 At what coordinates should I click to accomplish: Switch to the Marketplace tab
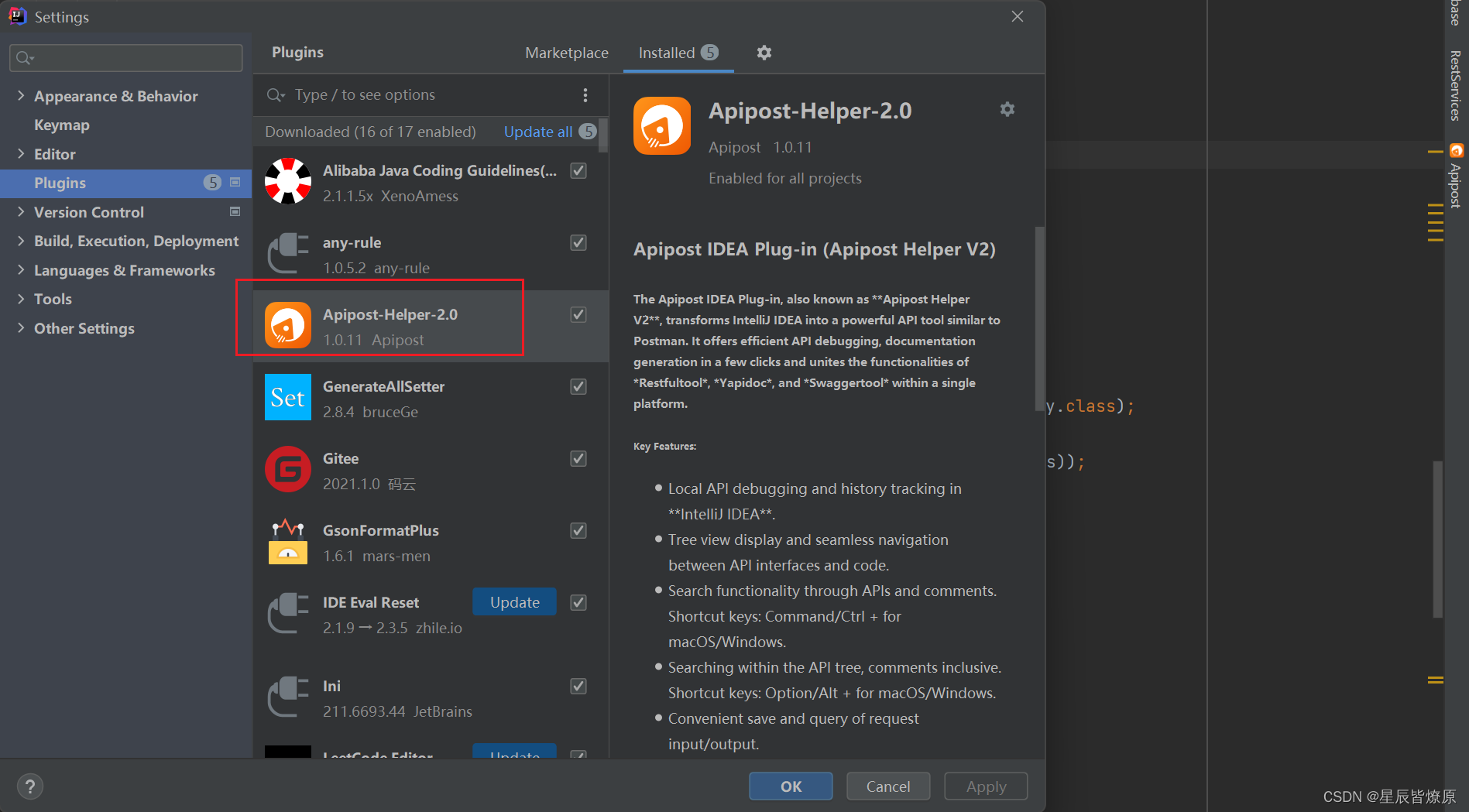point(567,53)
